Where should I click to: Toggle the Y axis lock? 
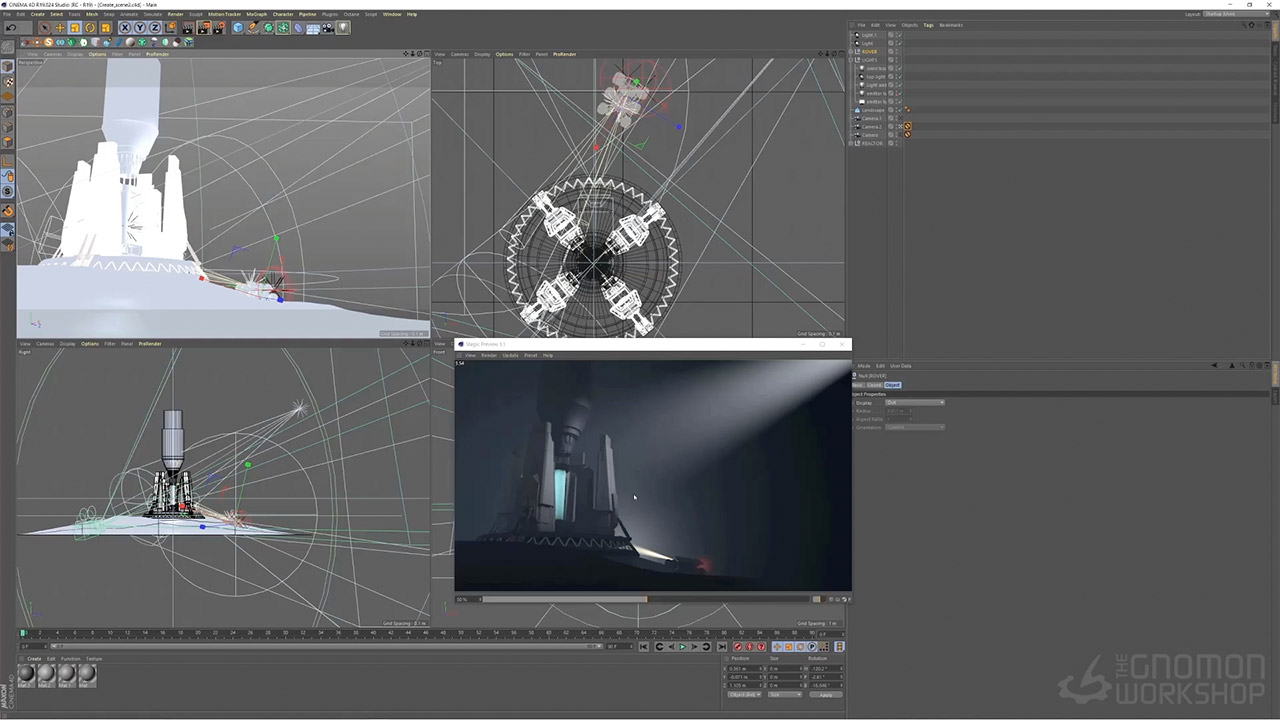(x=140, y=28)
